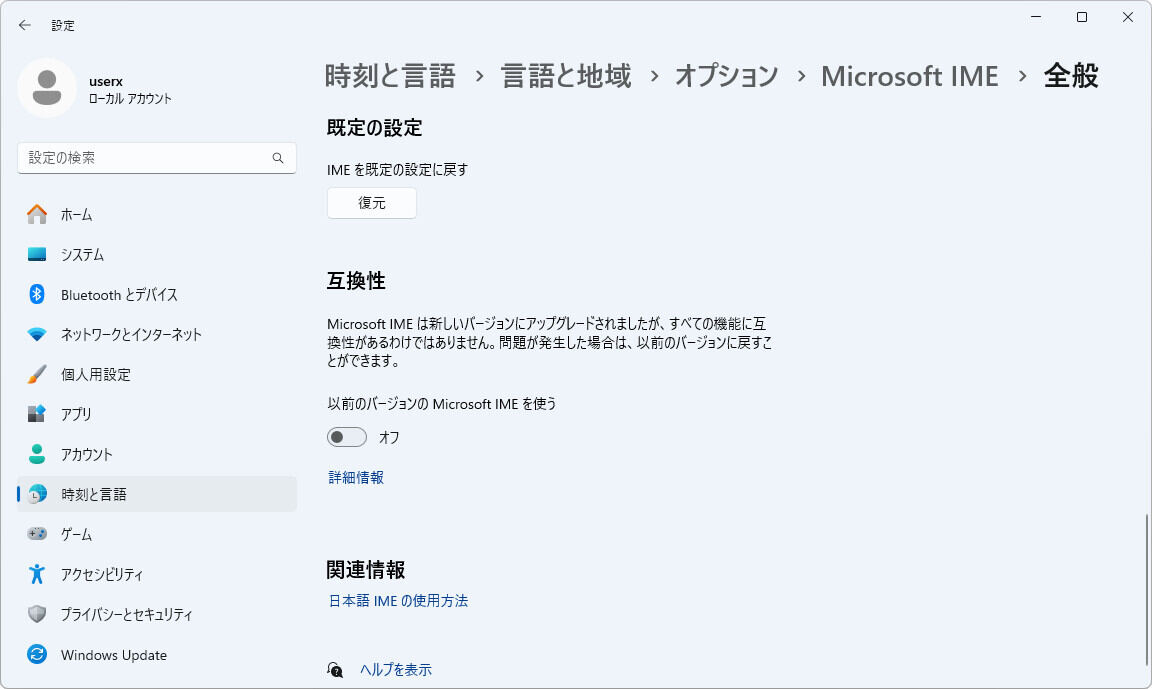Open the 詳細情報 link
This screenshot has height=689, width=1152.
[x=356, y=477]
